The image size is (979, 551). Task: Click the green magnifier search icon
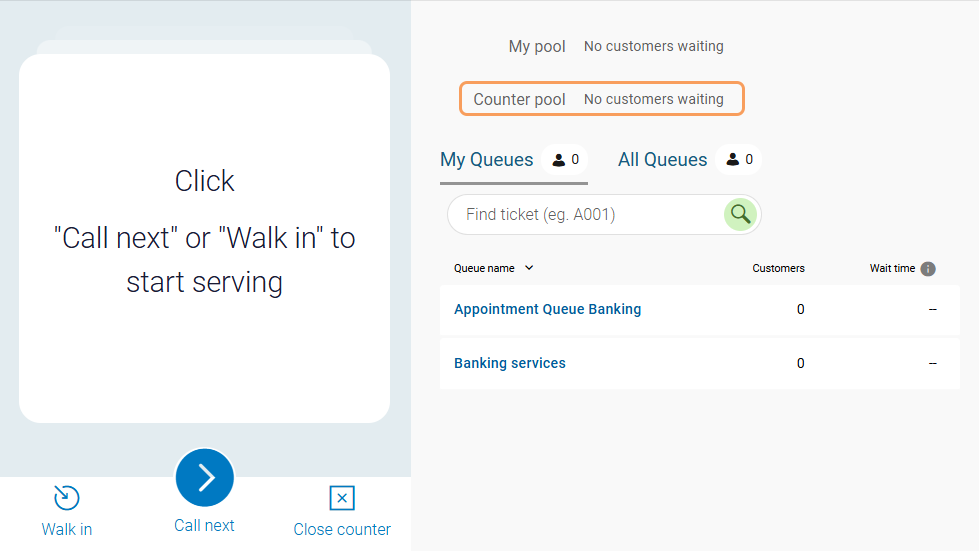[x=740, y=214]
